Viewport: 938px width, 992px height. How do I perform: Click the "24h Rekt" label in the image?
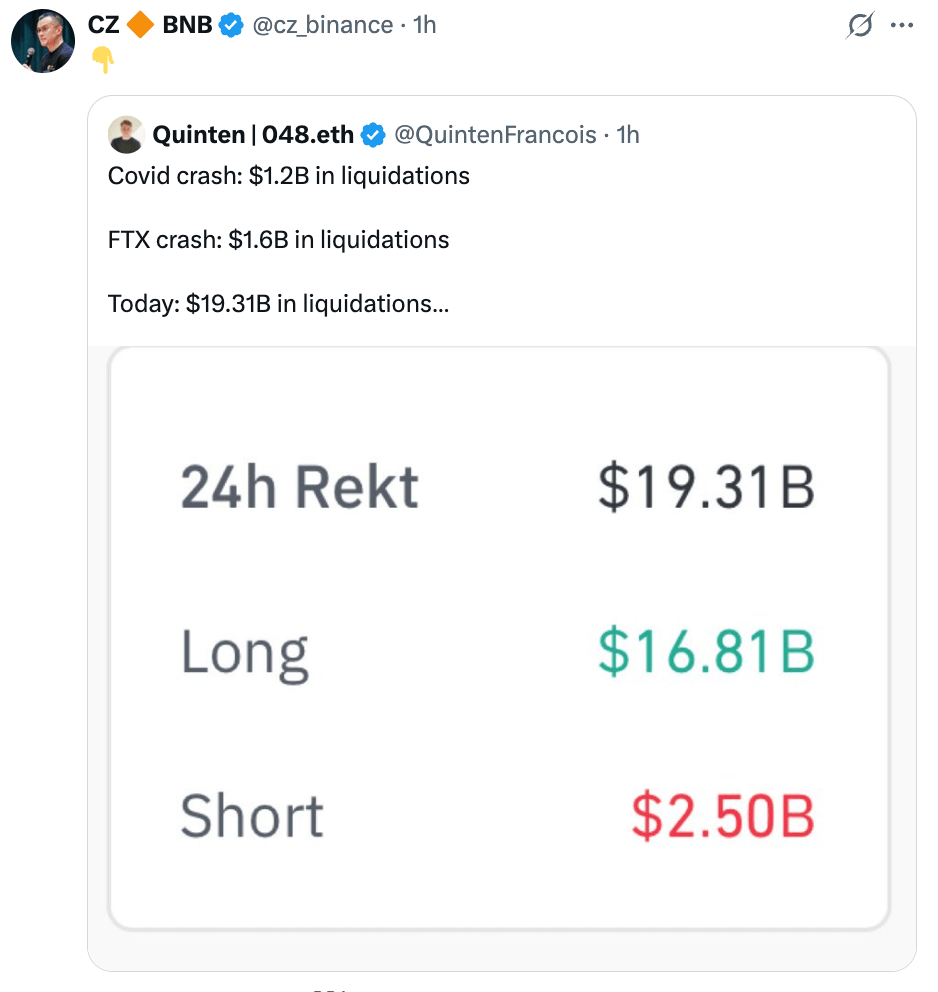click(x=299, y=488)
